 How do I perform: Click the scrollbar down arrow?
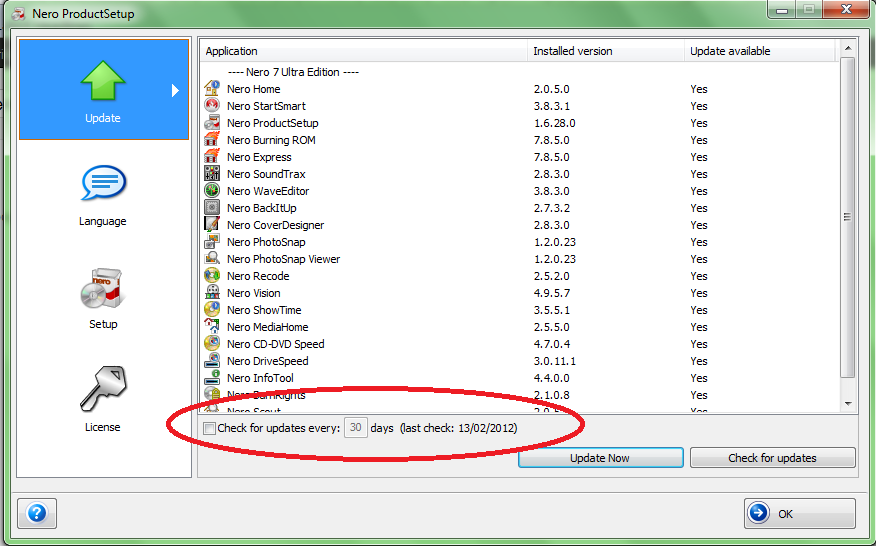tap(848, 403)
